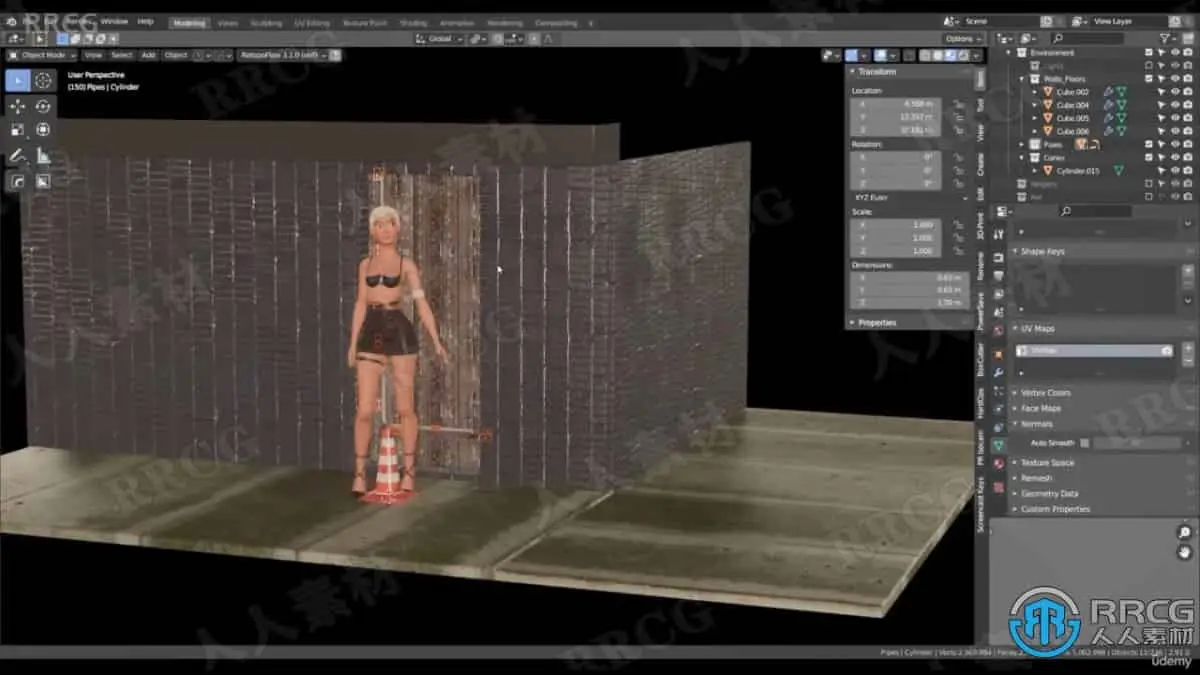Select the Transform tool in the viewport toolbar
1200x675 pixels.
coord(43,130)
